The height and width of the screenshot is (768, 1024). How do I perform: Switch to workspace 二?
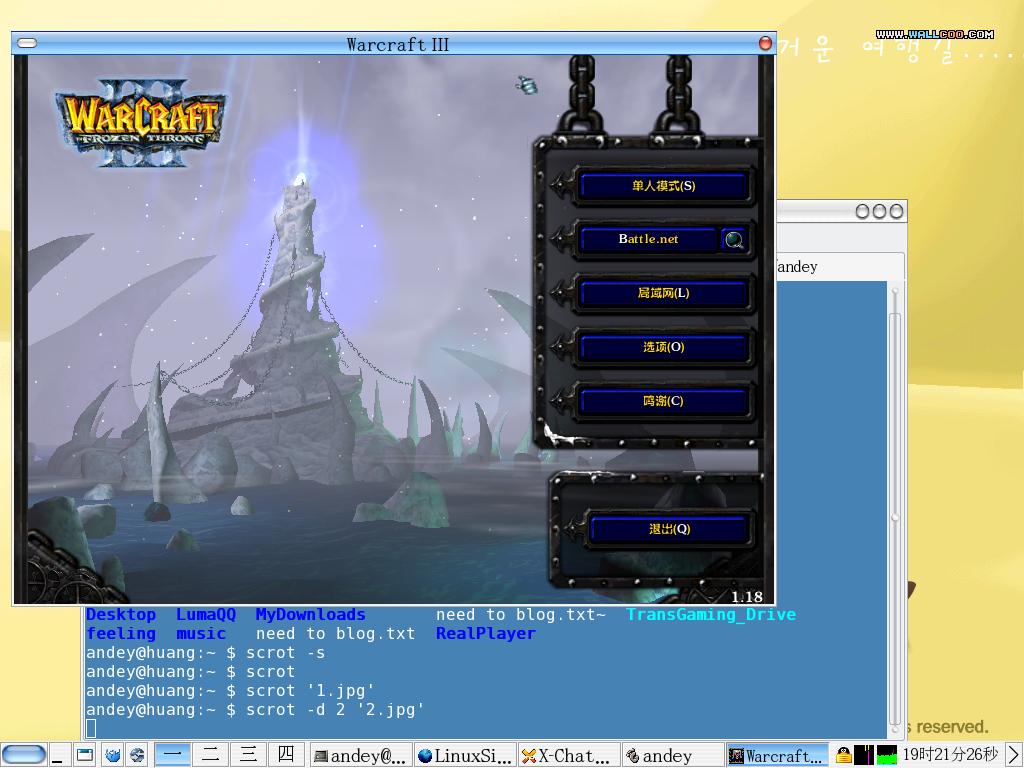pyautogui.click(x=210, y=755)
